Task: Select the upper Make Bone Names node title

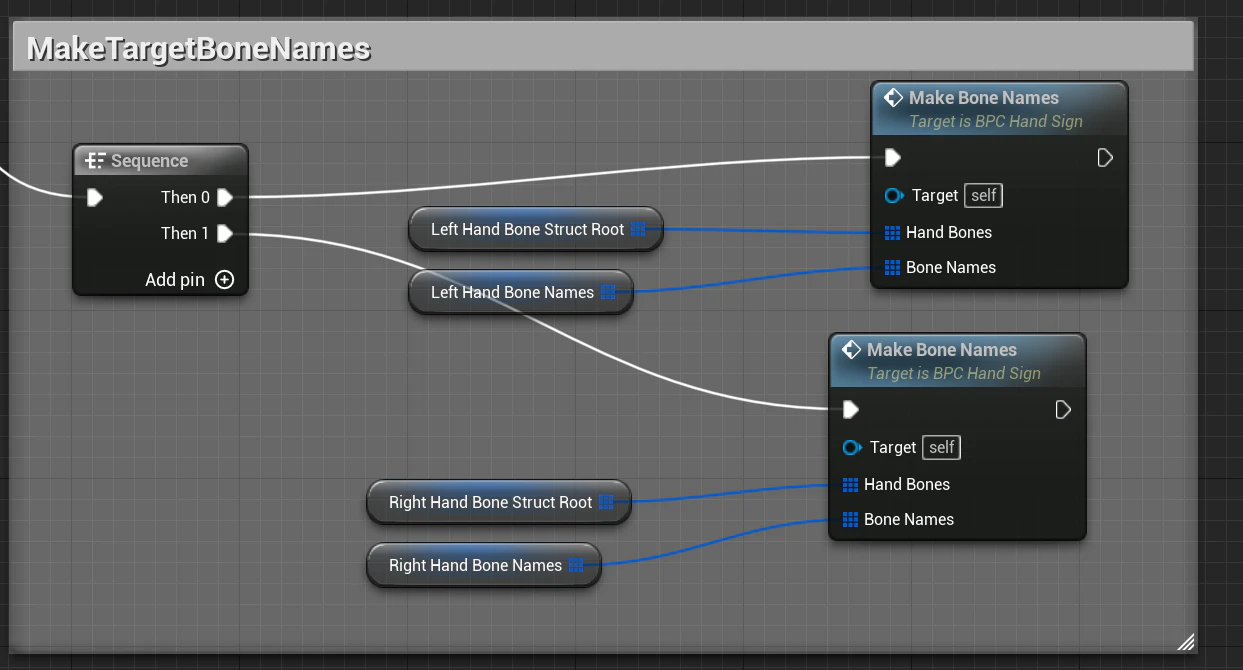Action: point(984,98)
